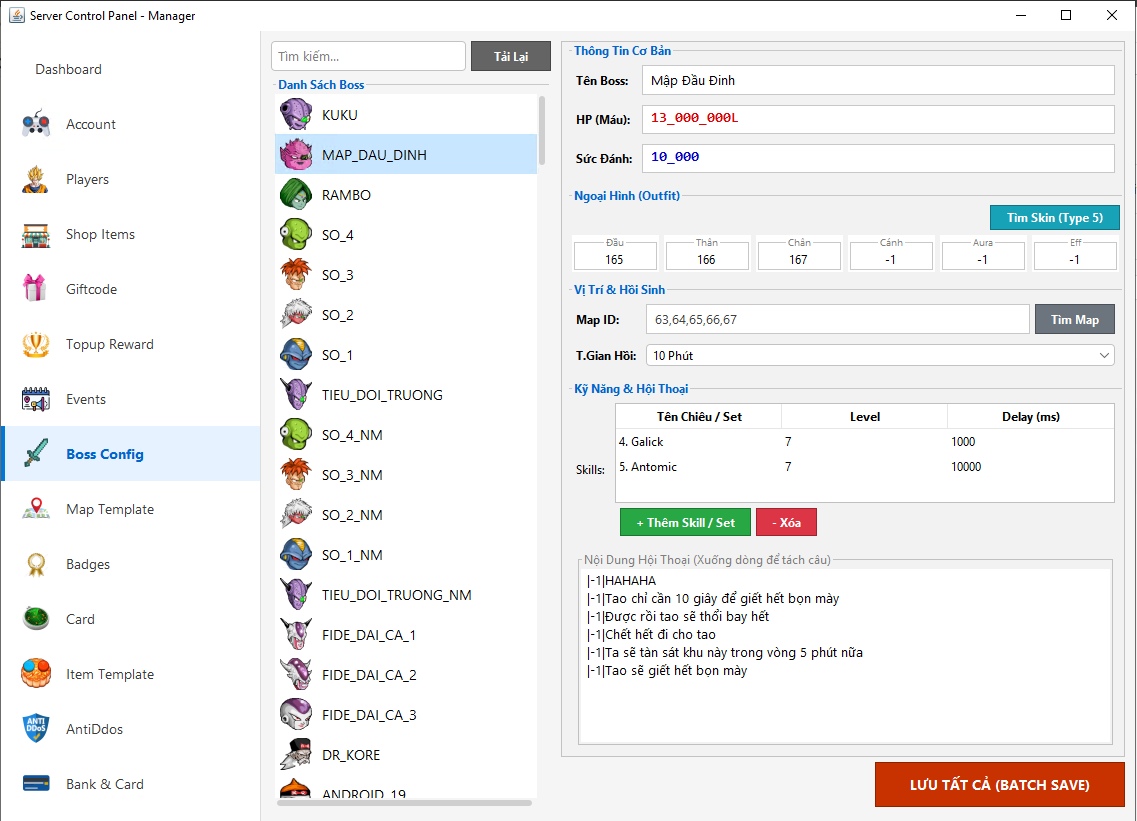Click the Sức Đánh damage field

click(878, 158)
